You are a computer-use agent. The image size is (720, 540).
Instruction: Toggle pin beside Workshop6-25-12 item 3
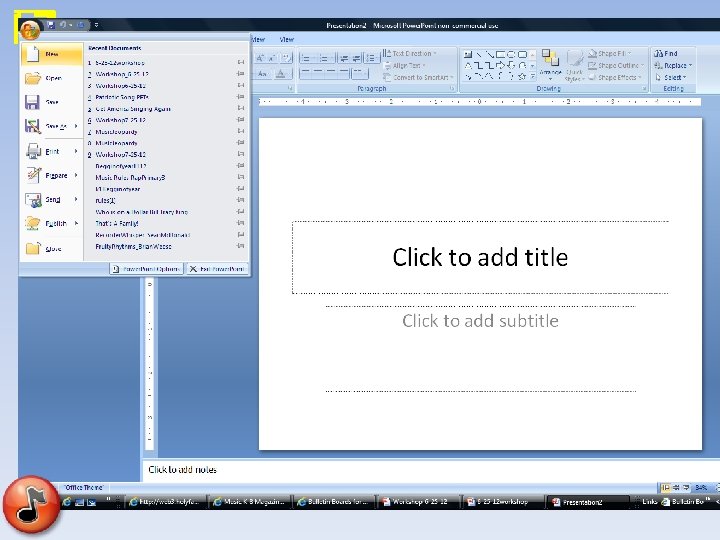pyautogui.click(x=241, y=85)
